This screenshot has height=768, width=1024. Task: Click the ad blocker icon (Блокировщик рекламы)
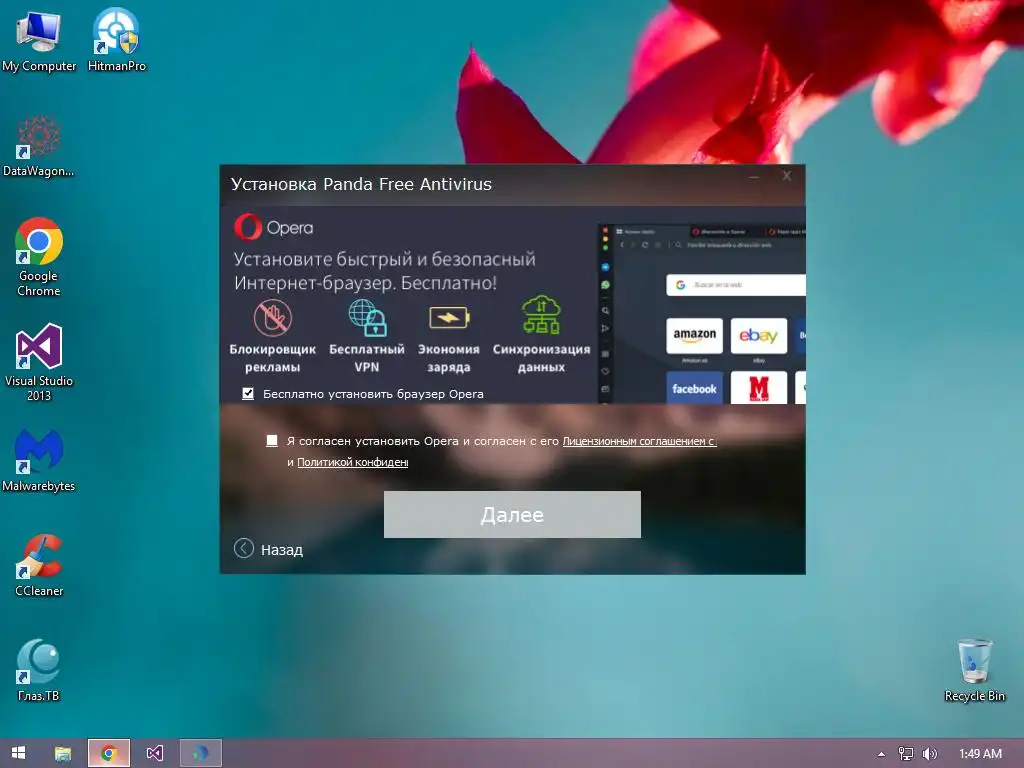272,317
